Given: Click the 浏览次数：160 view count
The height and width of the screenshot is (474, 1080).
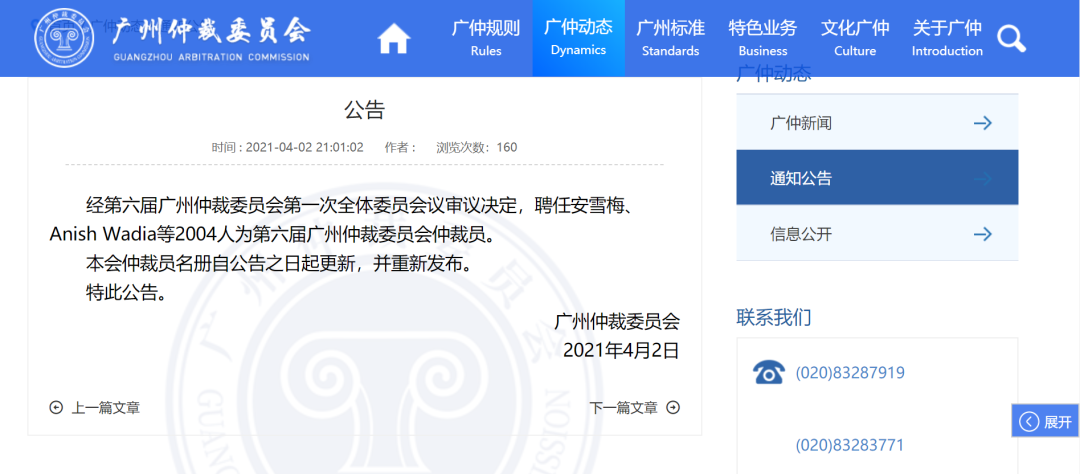Looking at the screenshot, I should pos(477,147).
